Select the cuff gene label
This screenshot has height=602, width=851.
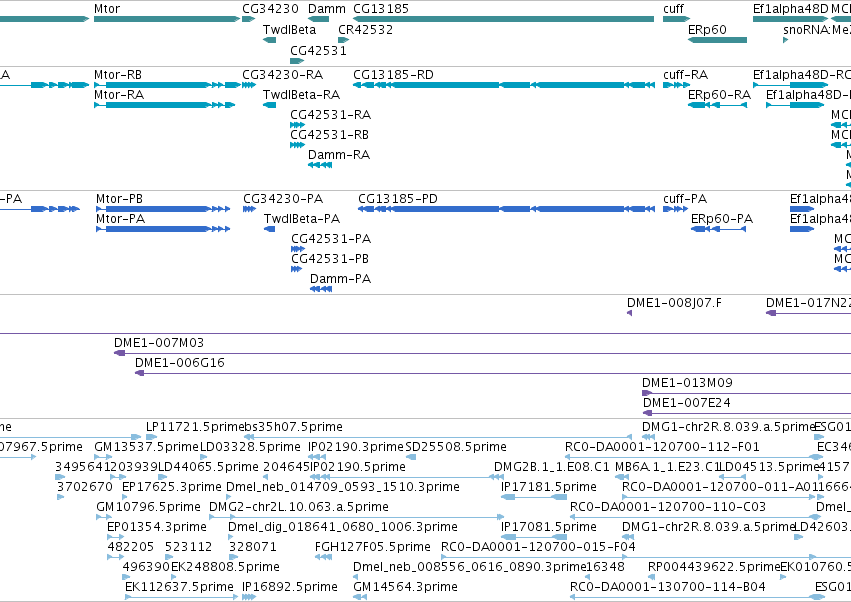(x=674, y=9)
